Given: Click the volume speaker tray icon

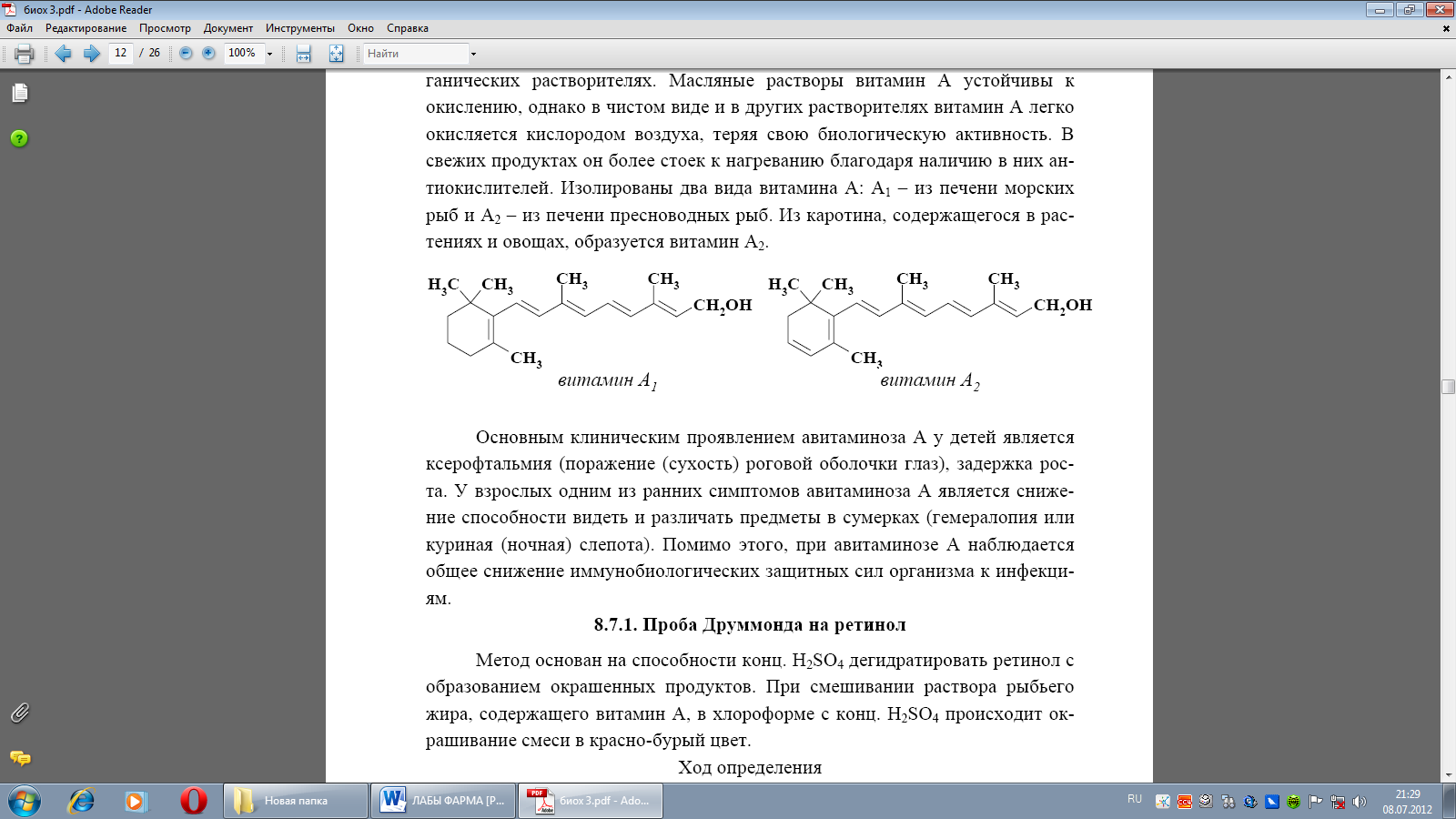Looking at the screenshot, I should (x=1360, y=802).
